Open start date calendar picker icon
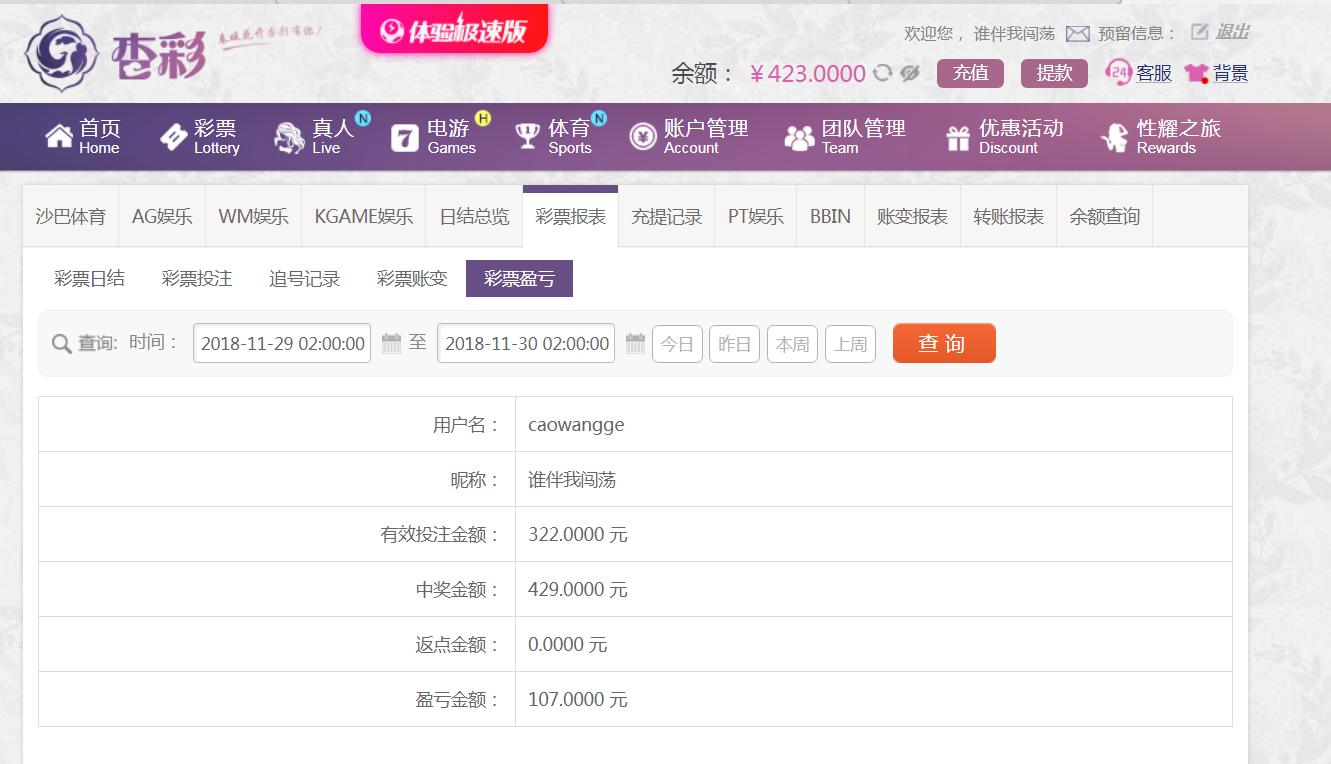The width and height of the screenshot is (1331, 764). 391,343
